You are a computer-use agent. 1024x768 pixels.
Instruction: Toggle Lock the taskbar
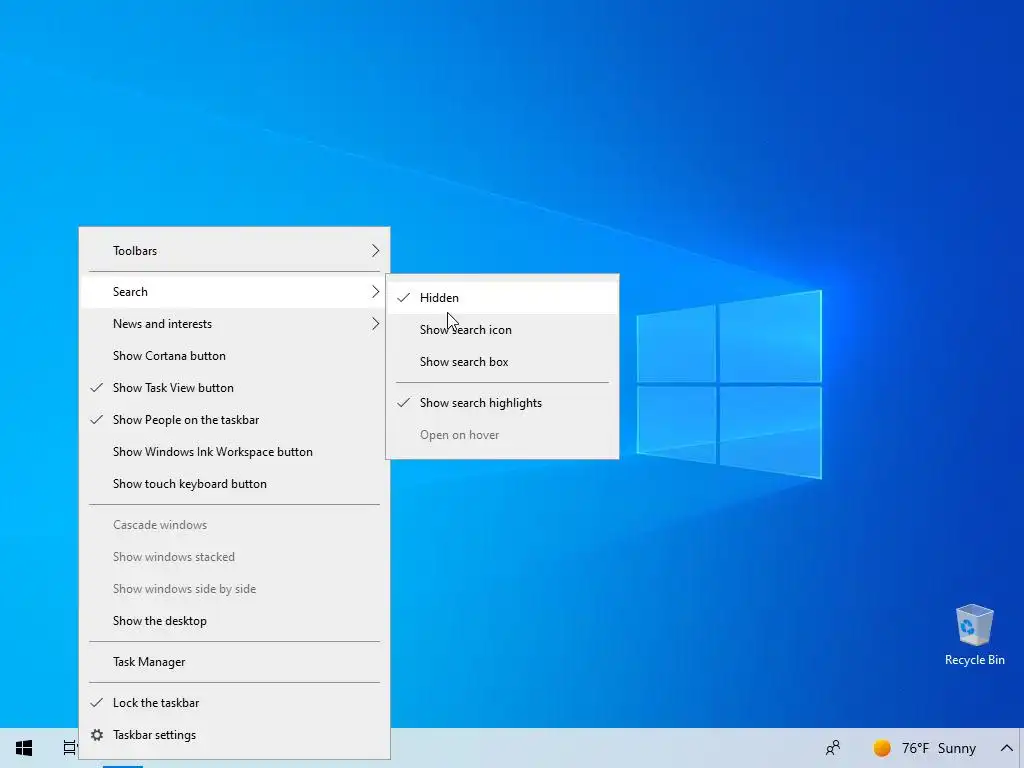pyautogui.click(x=234, y=703)
